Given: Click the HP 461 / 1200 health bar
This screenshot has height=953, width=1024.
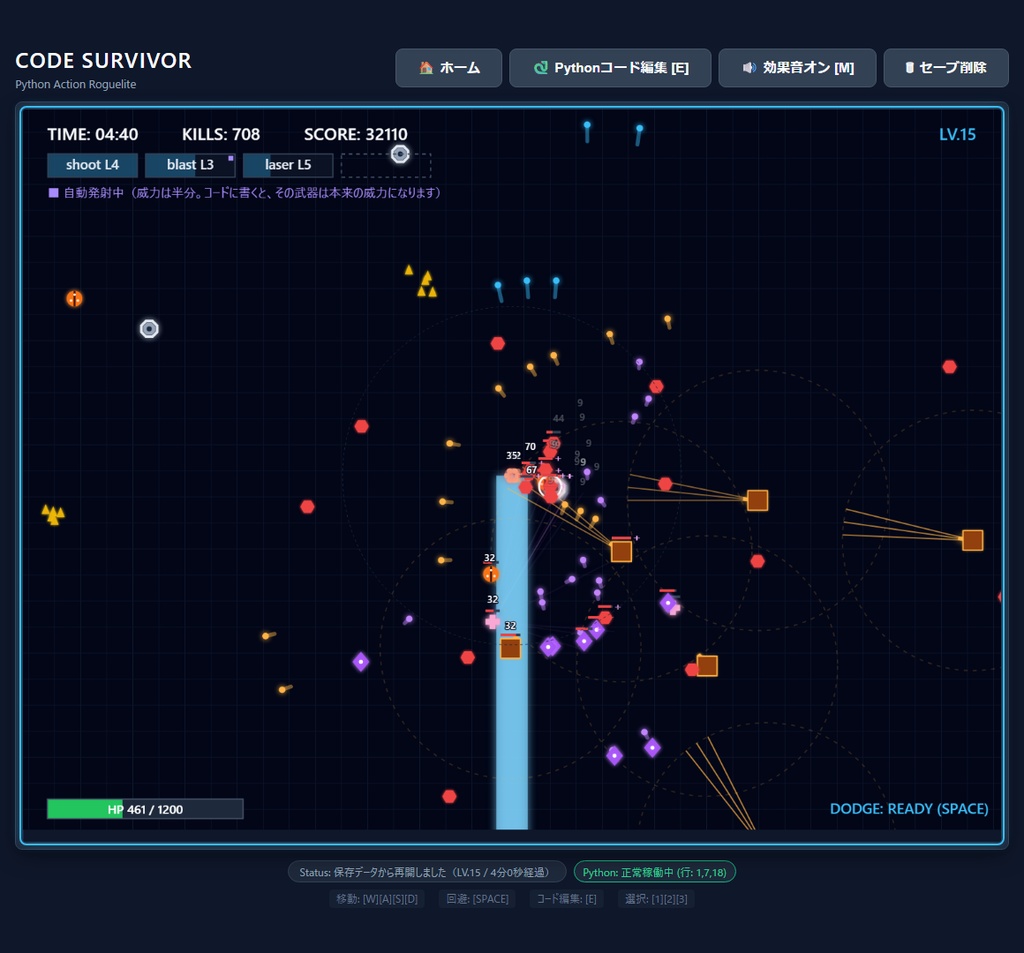Looking at the screenshot, I should pos(145,809).
